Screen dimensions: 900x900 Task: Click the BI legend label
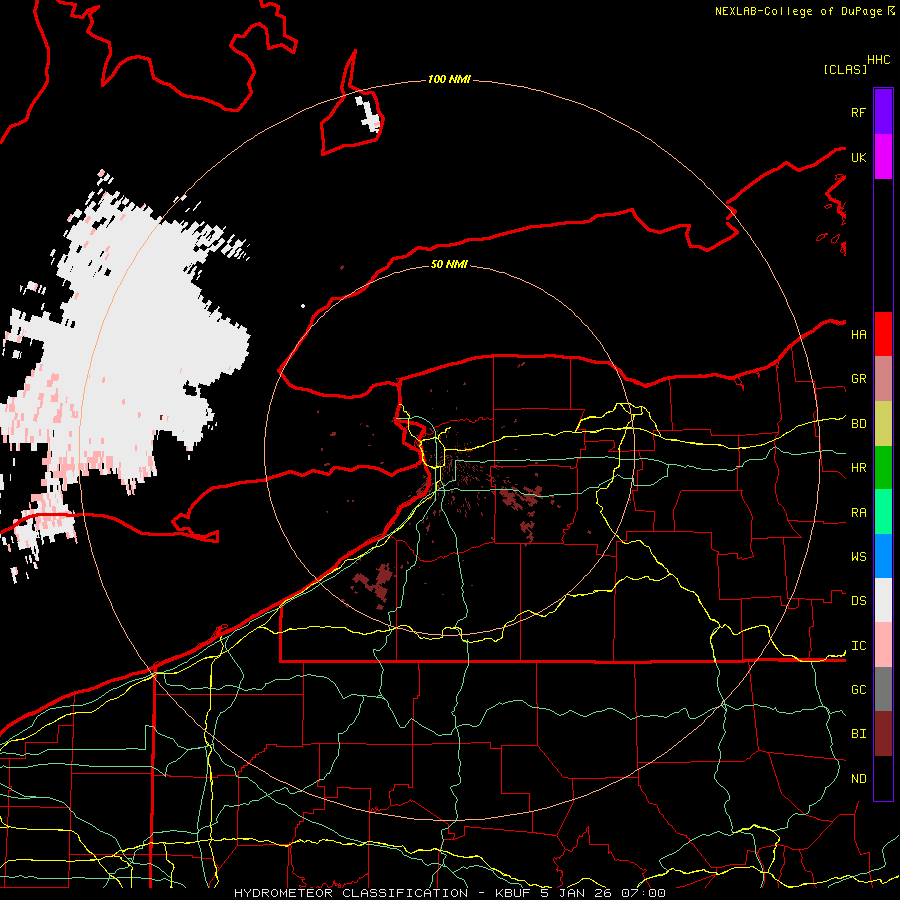[858, 734]
